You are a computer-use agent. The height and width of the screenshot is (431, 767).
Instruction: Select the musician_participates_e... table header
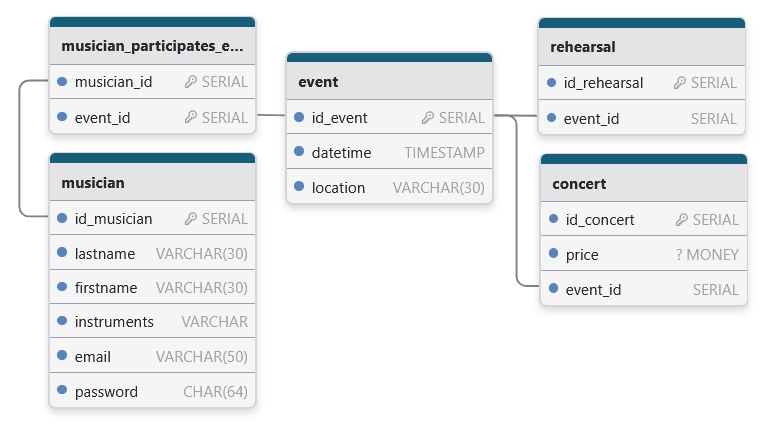click(152, 46)
